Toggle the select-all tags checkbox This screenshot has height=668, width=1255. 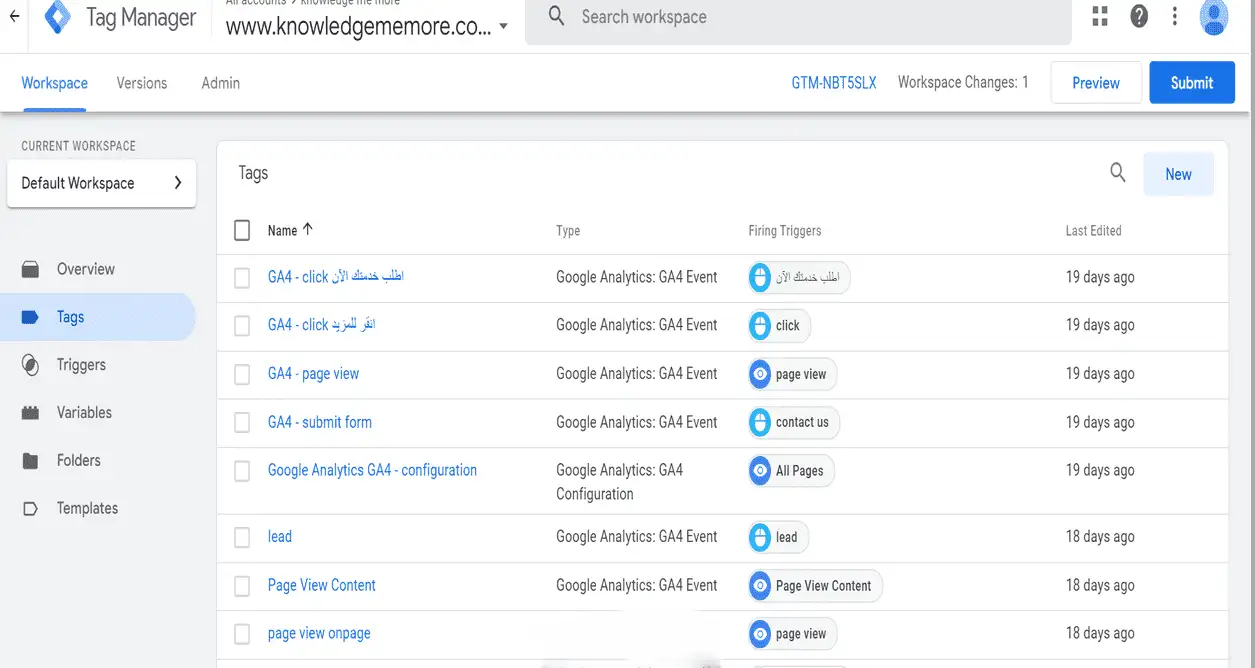242,230
